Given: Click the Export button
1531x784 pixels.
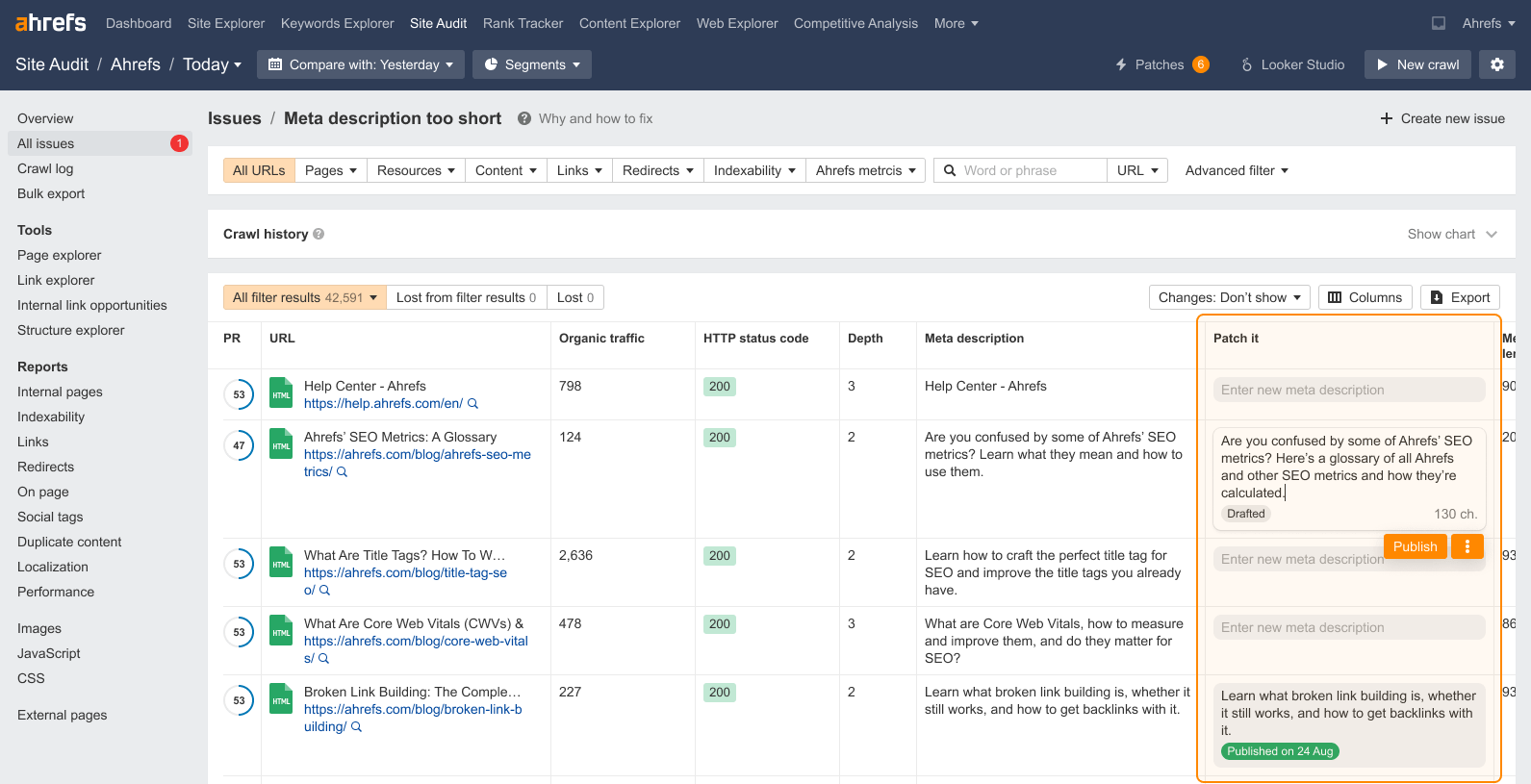Looking at the screenshot, I should pyautogui.click(x=1460, y=297).
